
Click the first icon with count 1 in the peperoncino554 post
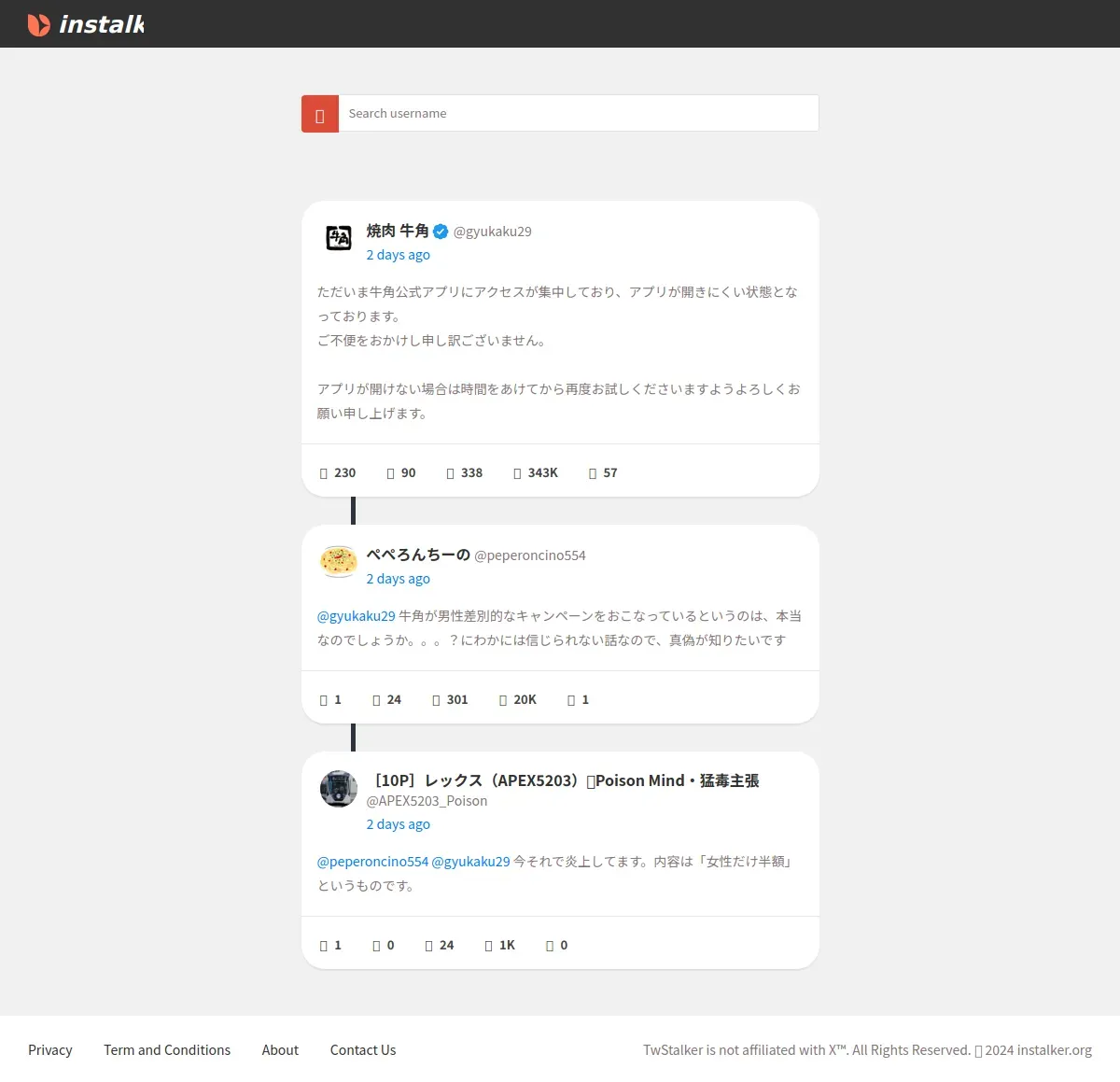pos(324,700)
